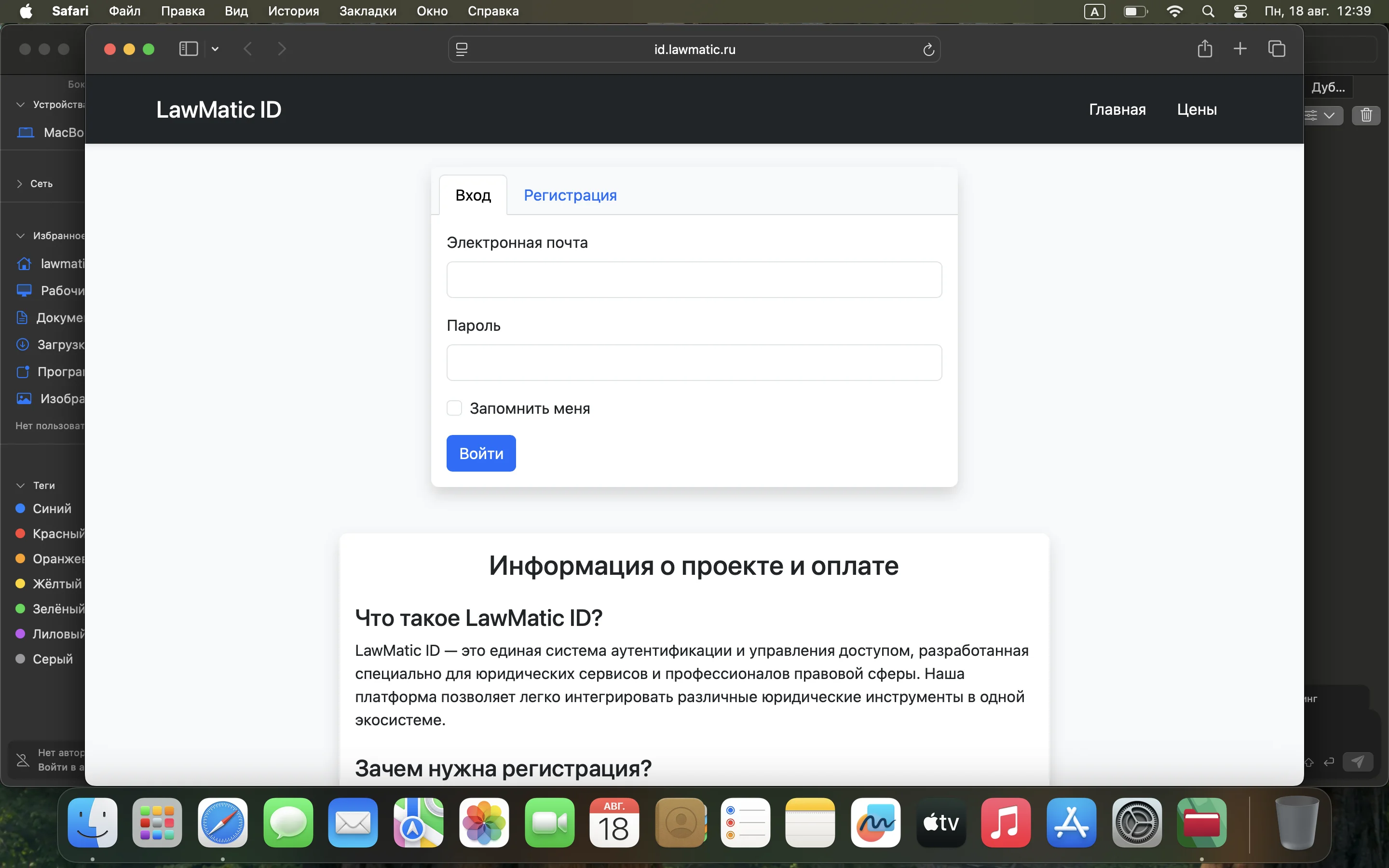
Task: Open the Цены navigation link
Action: tap(1197, 109)
